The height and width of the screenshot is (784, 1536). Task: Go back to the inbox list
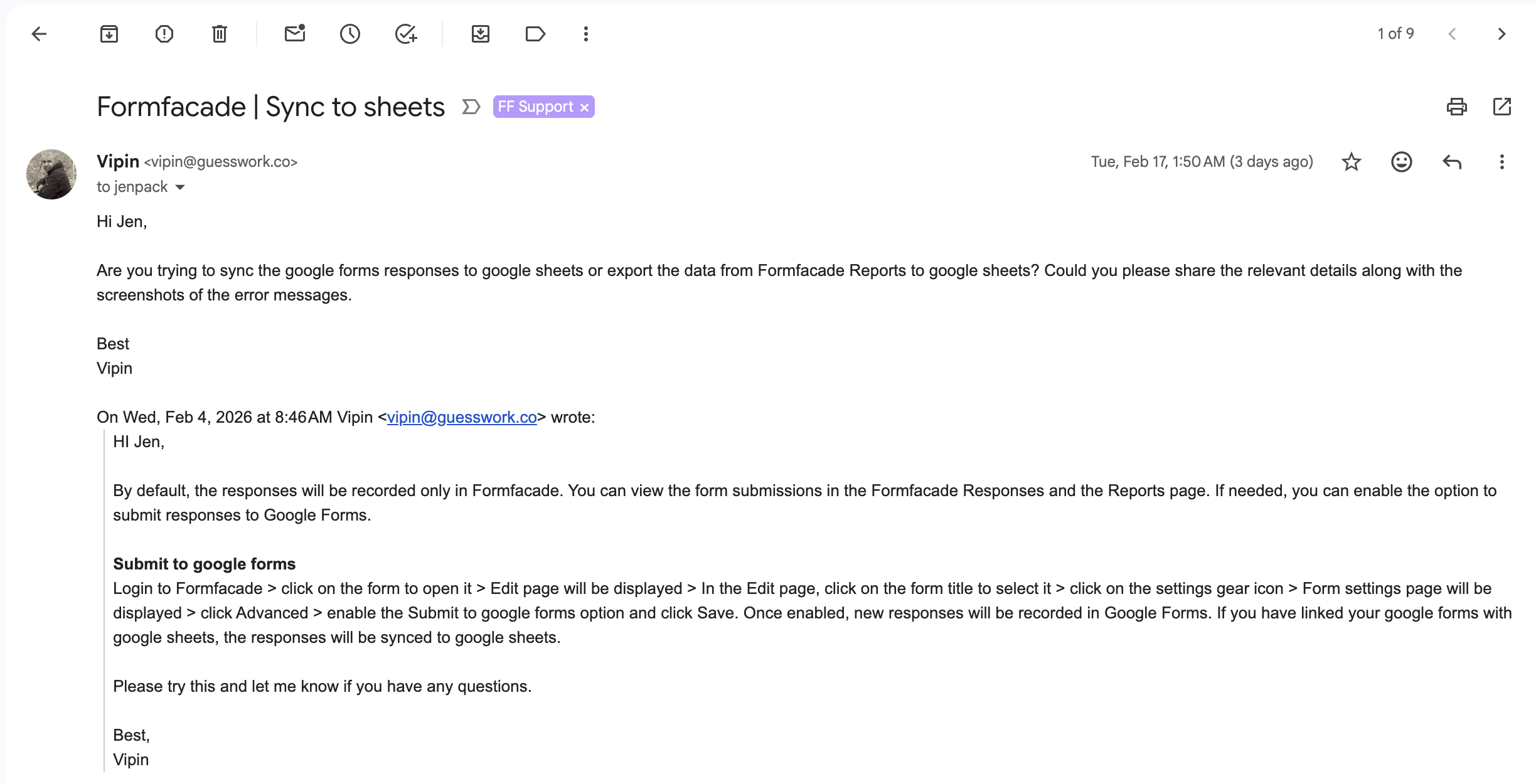click(39, 34)
